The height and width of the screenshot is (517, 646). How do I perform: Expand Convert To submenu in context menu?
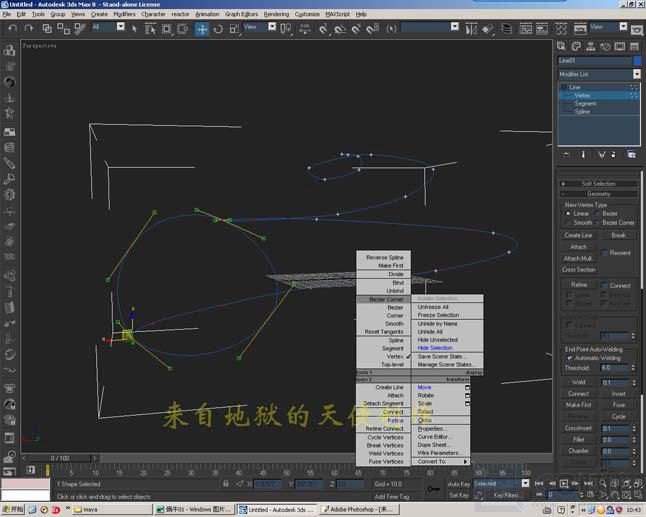[x=441, y=462]
